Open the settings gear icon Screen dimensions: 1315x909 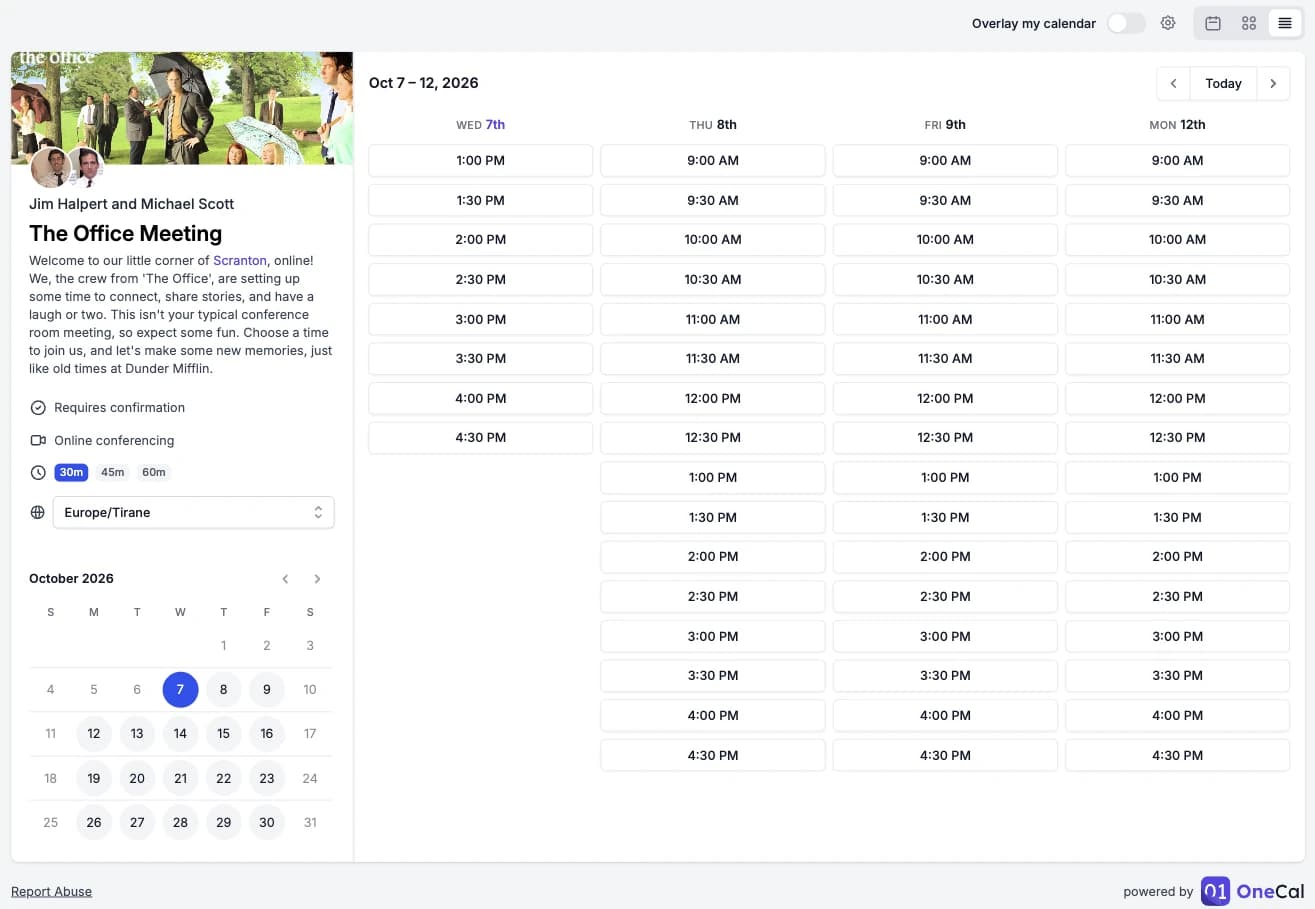click(1168, 23)
